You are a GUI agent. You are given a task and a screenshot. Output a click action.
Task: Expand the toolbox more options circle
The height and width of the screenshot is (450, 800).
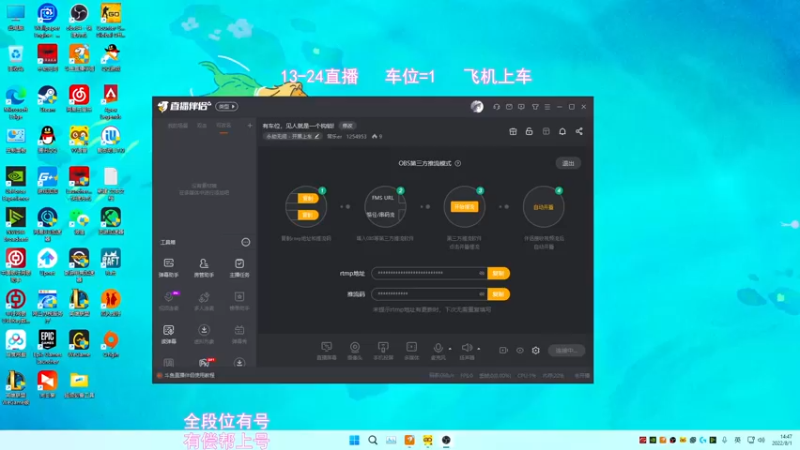click(245, 242)
